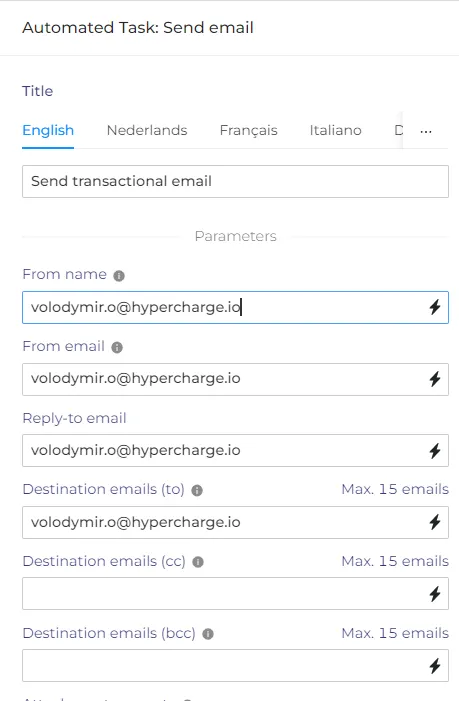Image resolution: width=459 pixels, height=701 pixels.
Task: Click the lightning bolt in From name field
Action: (435, 307)
